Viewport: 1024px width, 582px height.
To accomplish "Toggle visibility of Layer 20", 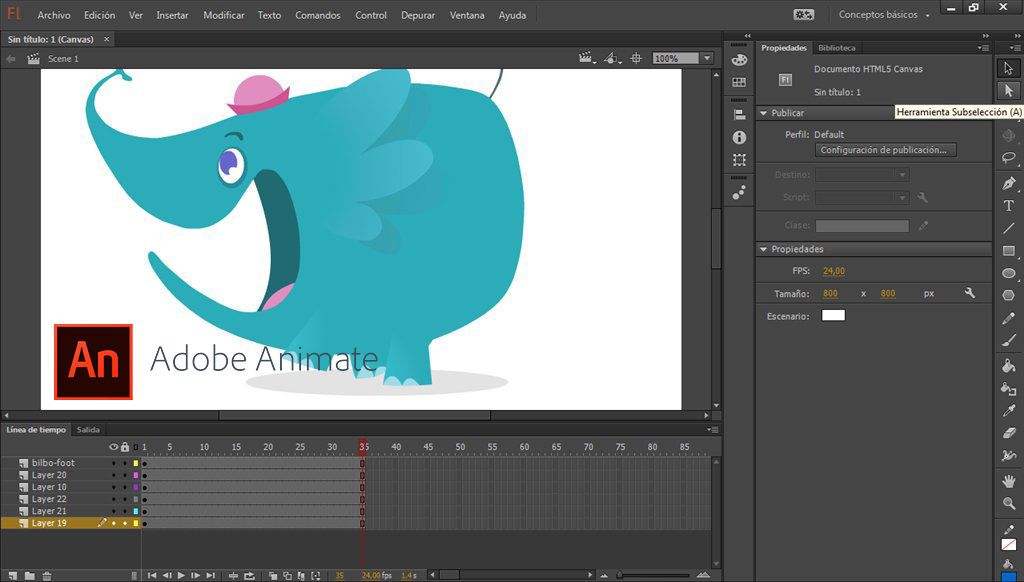I will [x=113, y=475].
